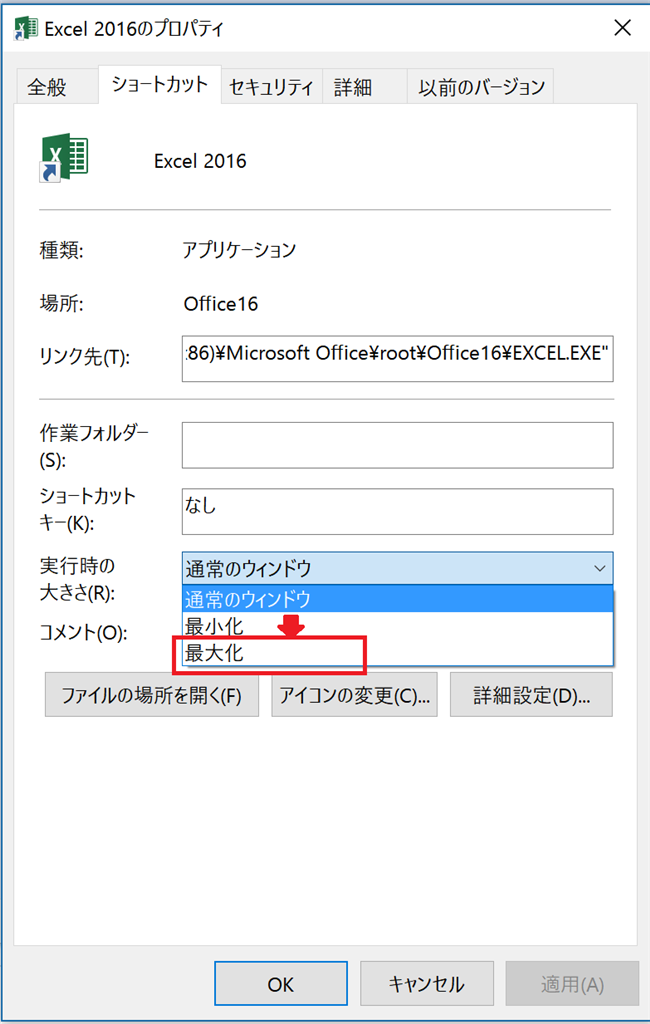650x1024 pixels.
Task: Click the キャンセル button
Action: click(x=427, y=984)
